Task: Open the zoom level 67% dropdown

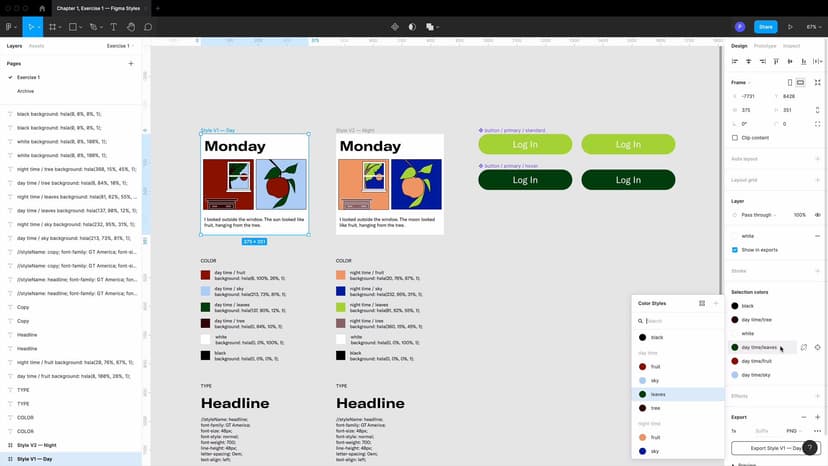Action: pyautogui.click(x=812, y=27)
